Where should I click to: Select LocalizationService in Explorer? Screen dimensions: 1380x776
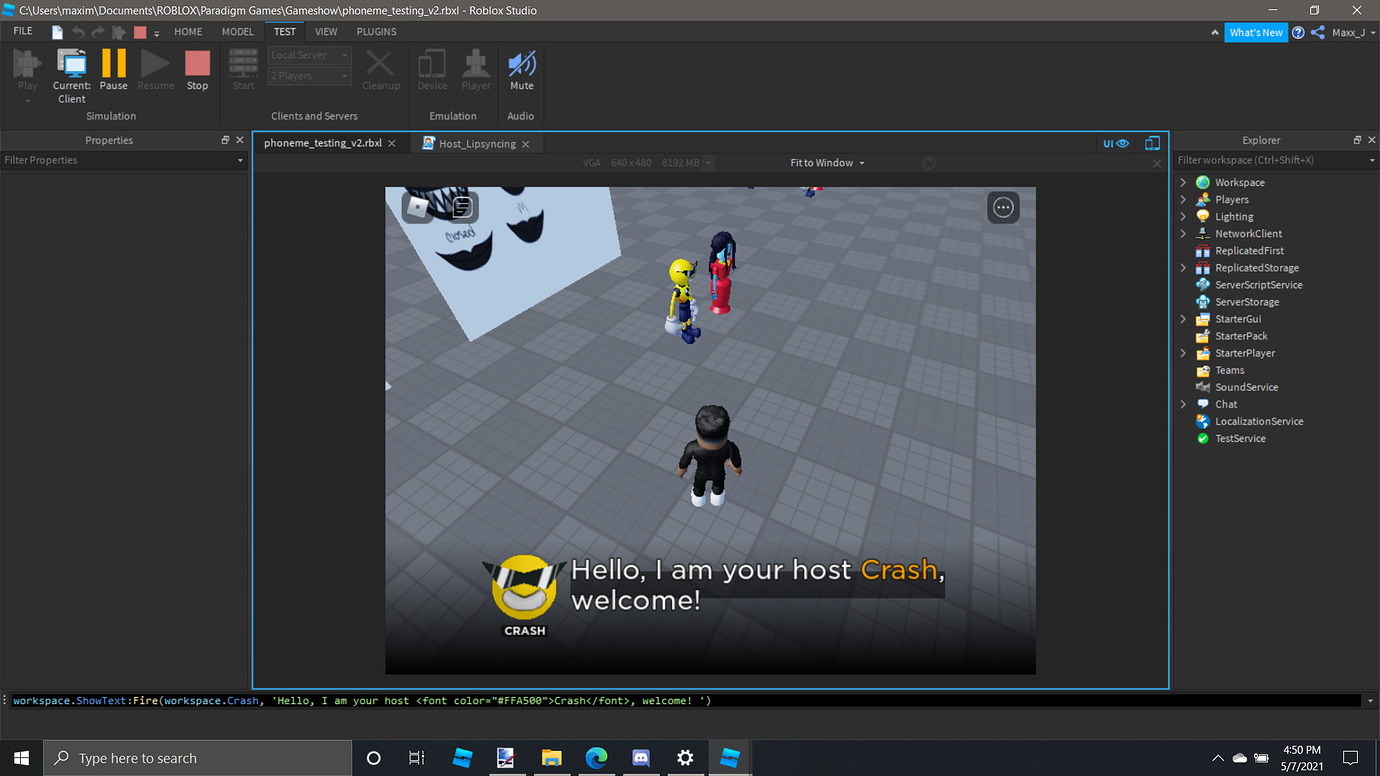pos(1259,421)
